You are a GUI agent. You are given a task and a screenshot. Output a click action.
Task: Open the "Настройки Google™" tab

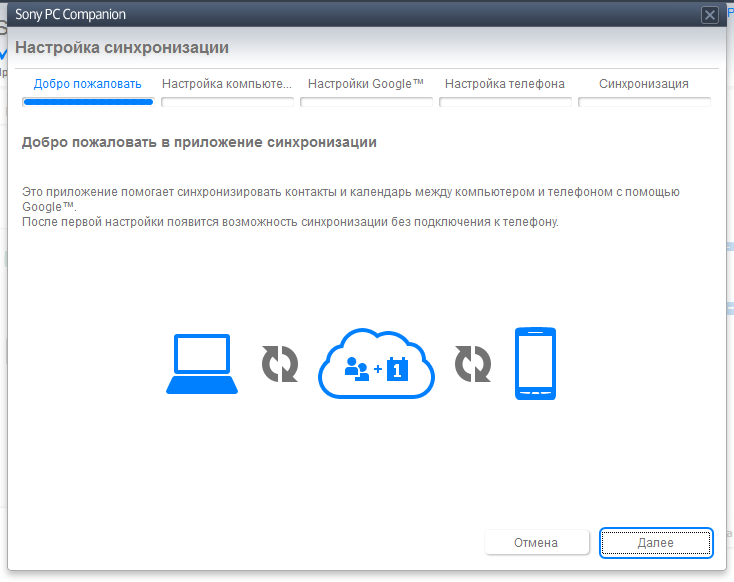366,84
